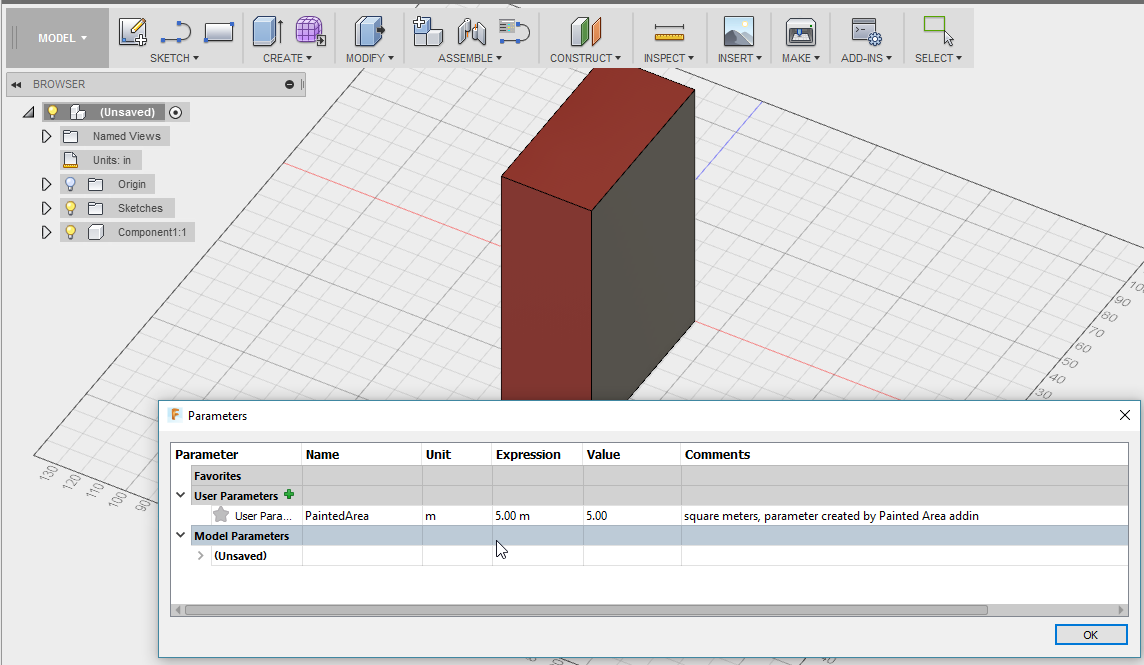The height and width of the screenshot is (665, 1144).
Task: Select the Extrude tool in Create
Action: (266, 32)
